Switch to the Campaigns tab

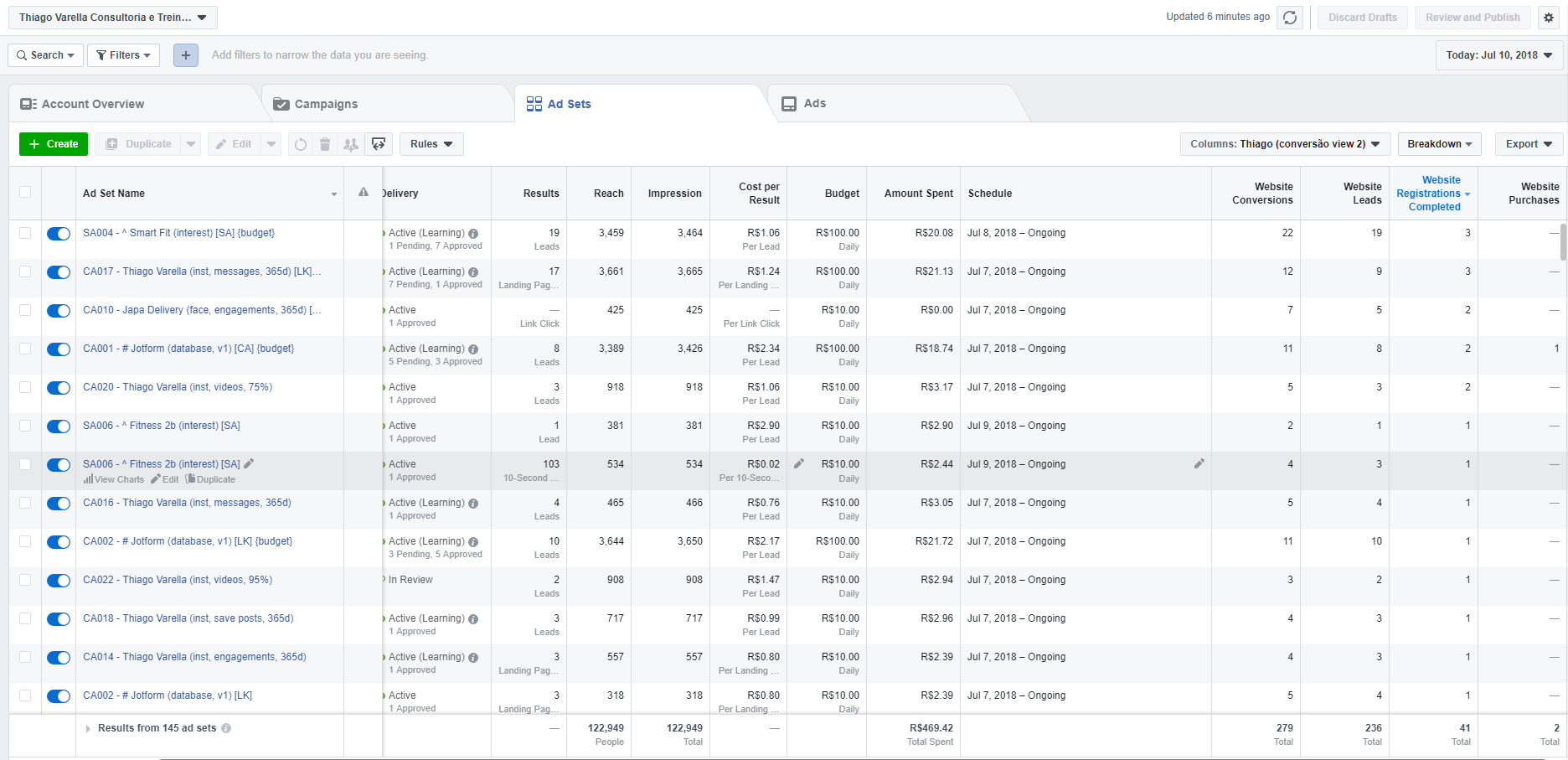pos(326,104)
